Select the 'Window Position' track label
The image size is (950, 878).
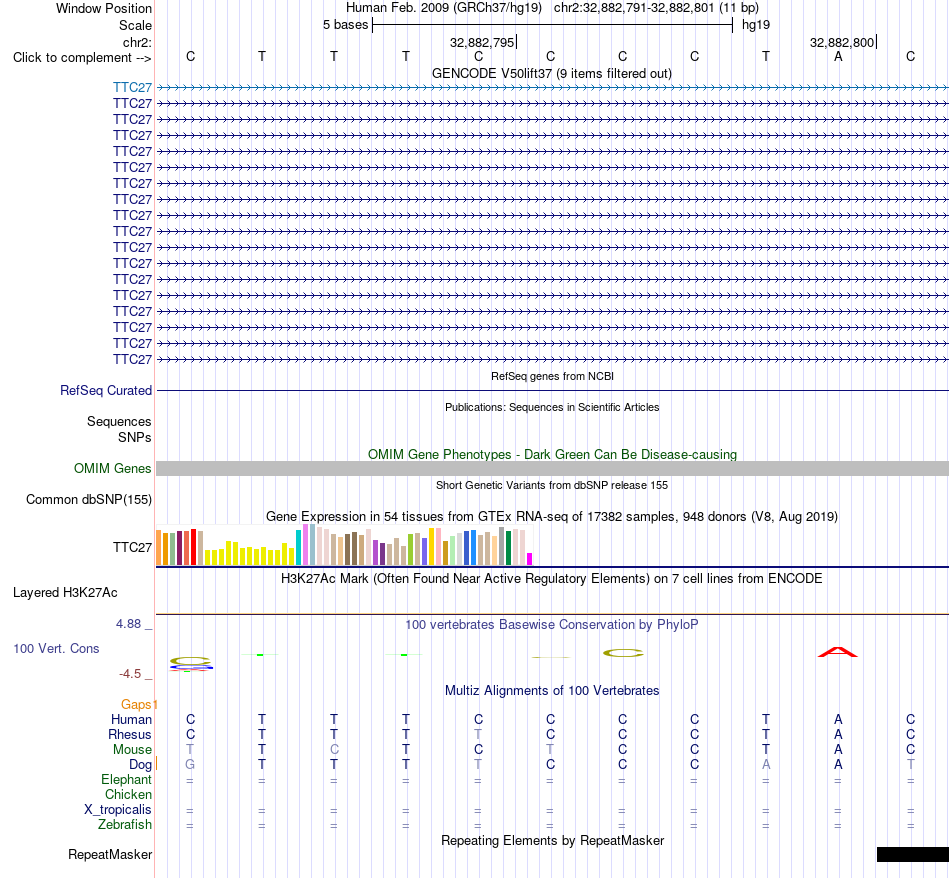(x=104, y=8)
